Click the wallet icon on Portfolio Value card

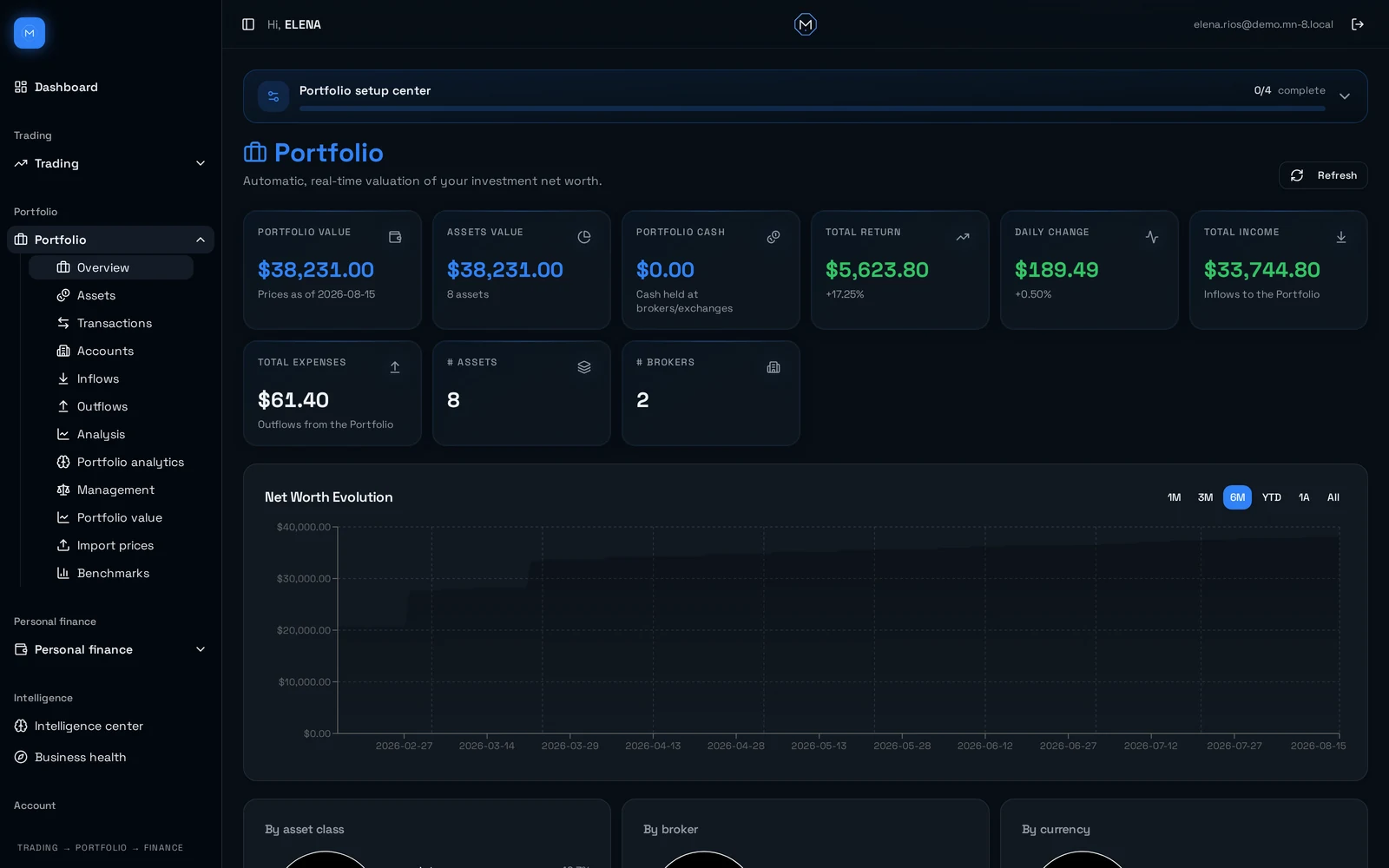[395, 237]
